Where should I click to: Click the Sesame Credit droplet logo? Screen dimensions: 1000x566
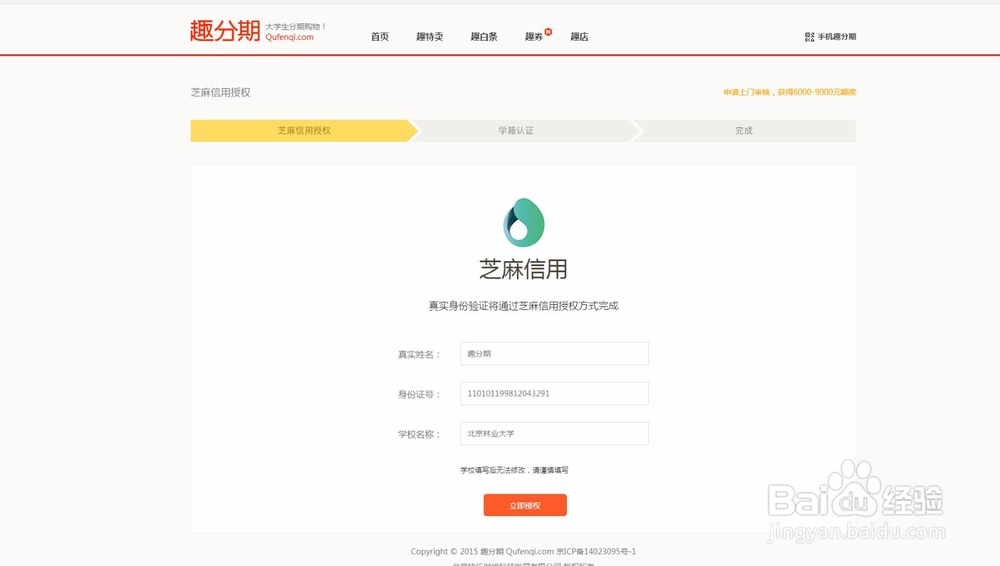click(524, 222)
